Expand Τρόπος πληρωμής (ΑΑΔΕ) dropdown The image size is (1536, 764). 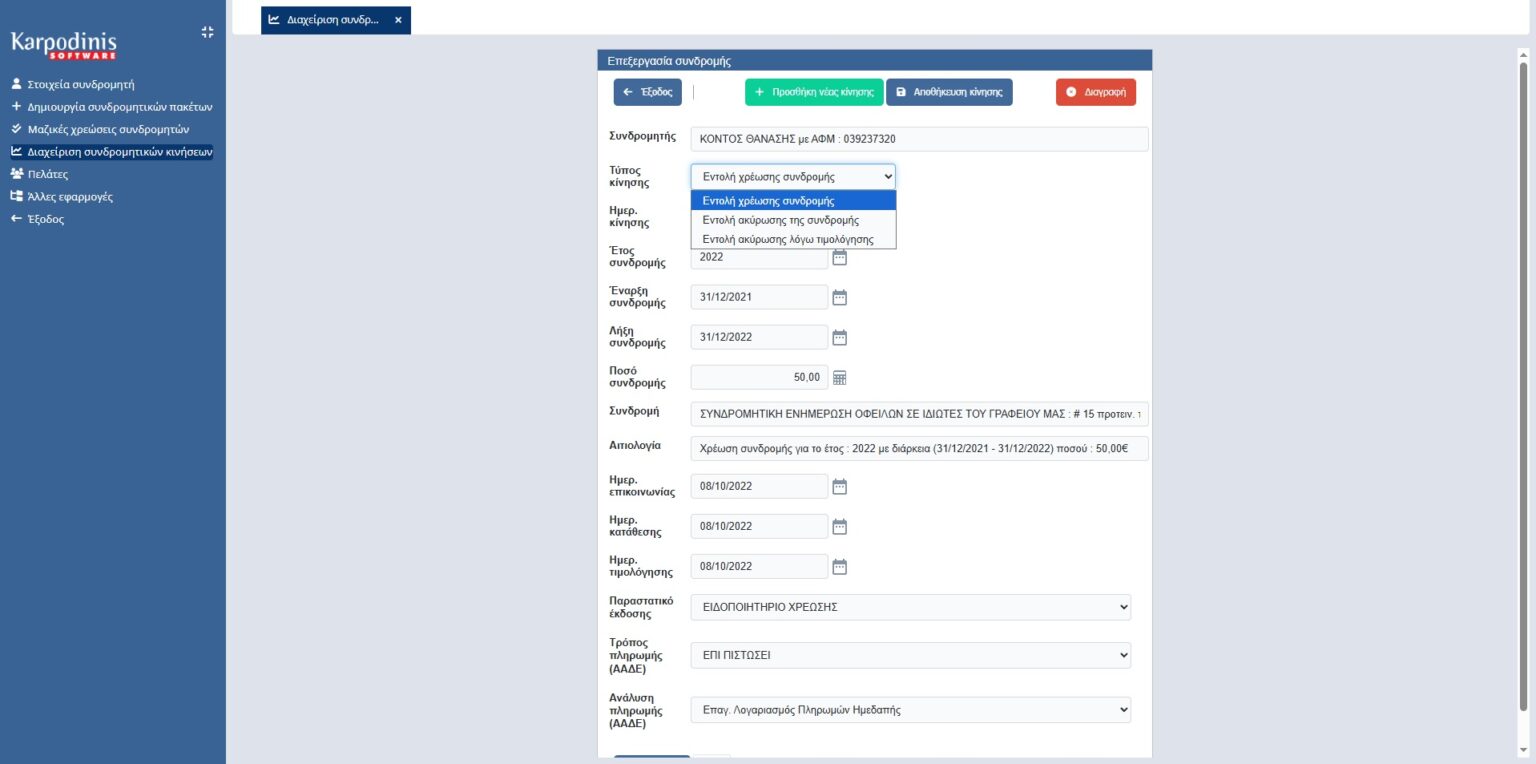pyautogui.click(x=910, y=656)
